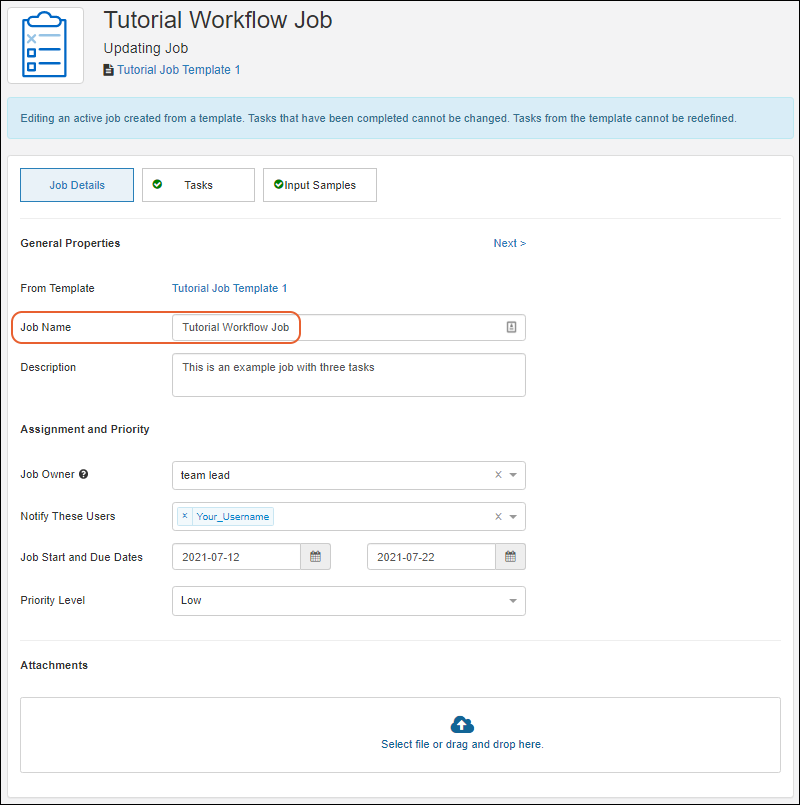Switch to the Input Samples tab
This screenshot has height=805, width=800.
click(320, 185)
